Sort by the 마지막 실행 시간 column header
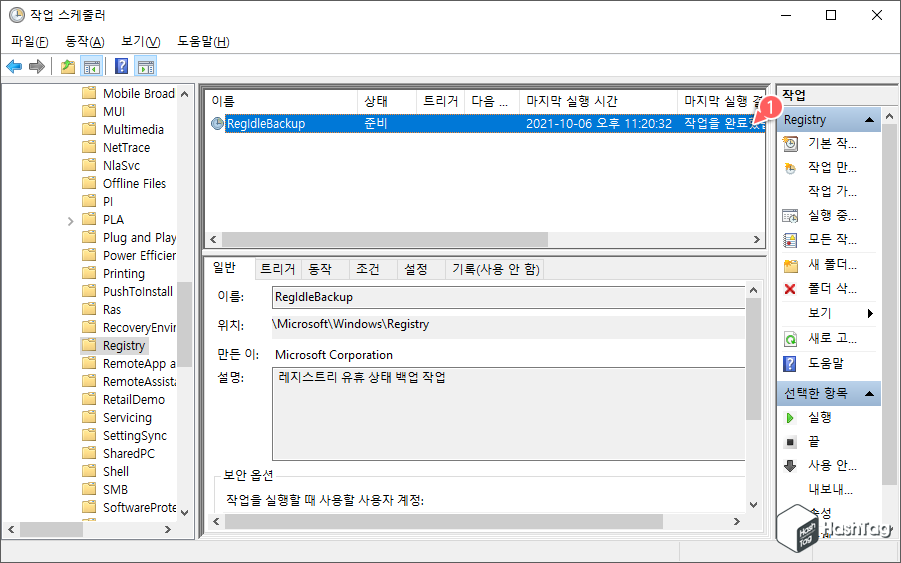The width and height of the screenshot is (901, 563). [599, 102]
